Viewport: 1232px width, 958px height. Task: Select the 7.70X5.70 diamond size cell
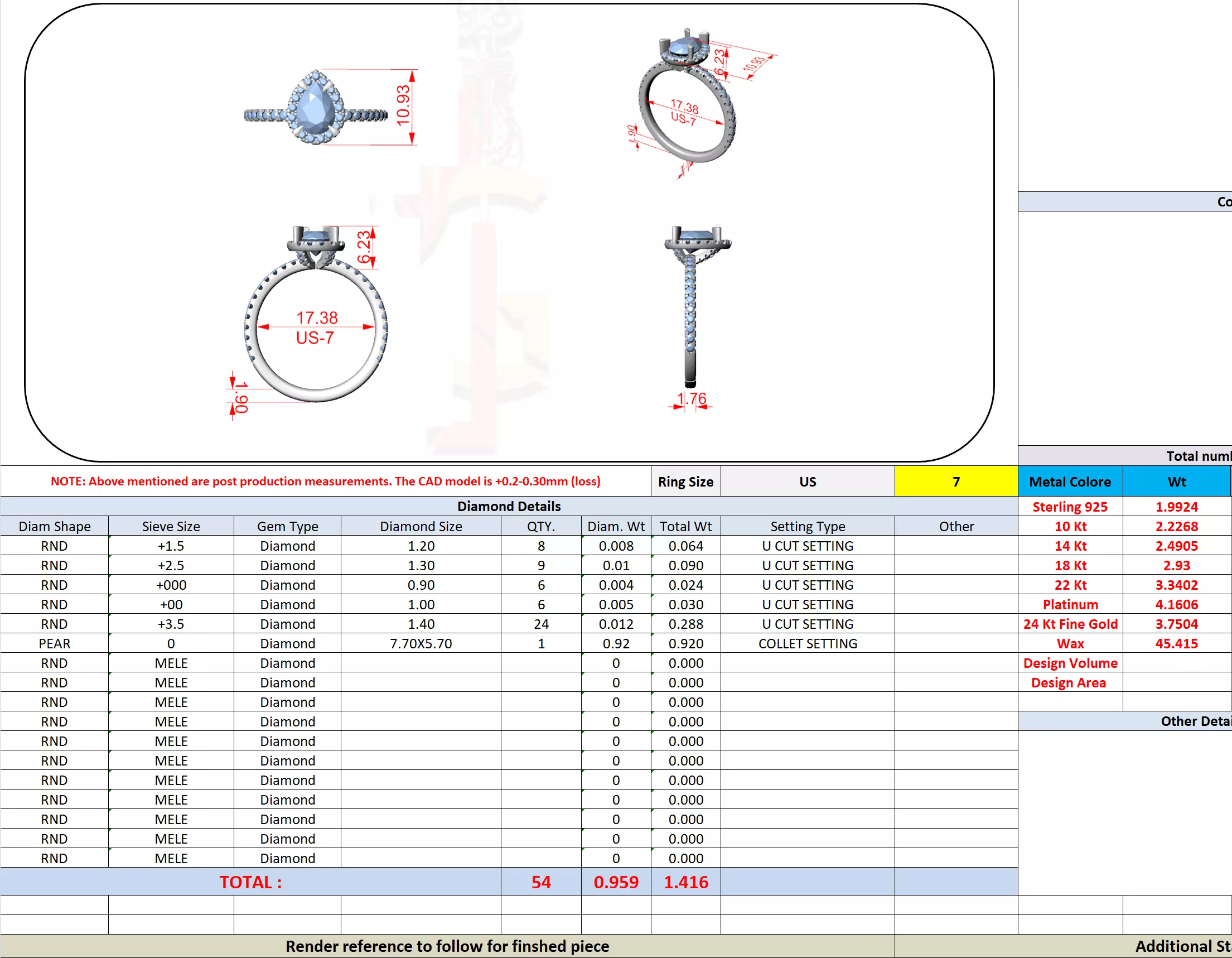421,643
